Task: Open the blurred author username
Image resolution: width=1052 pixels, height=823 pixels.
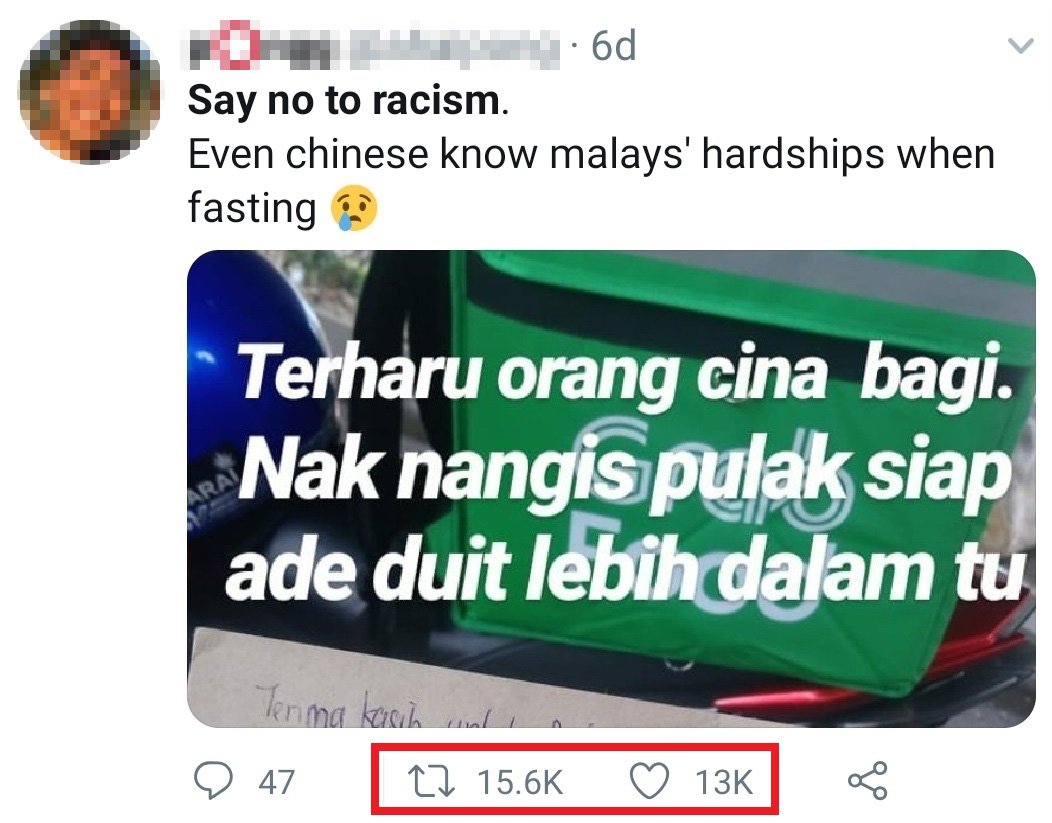Action: click(374, 46)
